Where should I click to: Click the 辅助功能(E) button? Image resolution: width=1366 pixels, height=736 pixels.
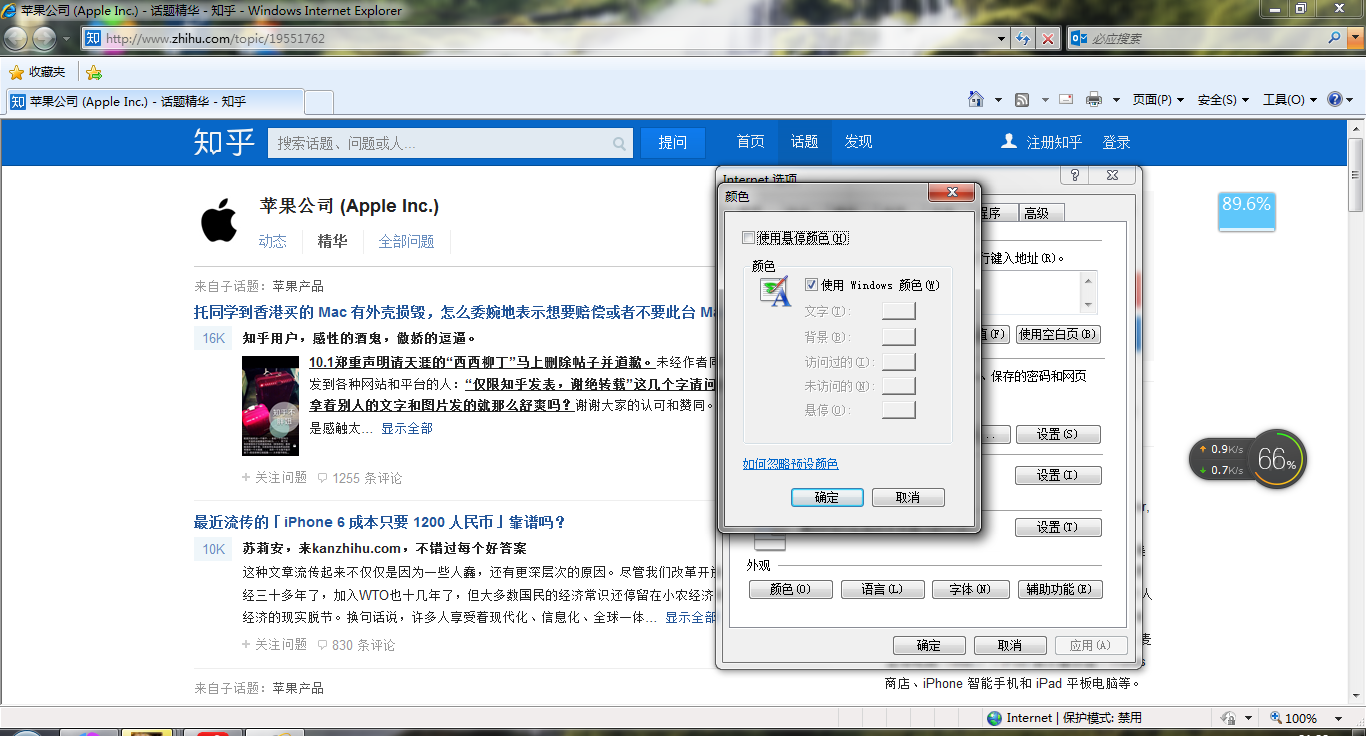(1060, 589)
